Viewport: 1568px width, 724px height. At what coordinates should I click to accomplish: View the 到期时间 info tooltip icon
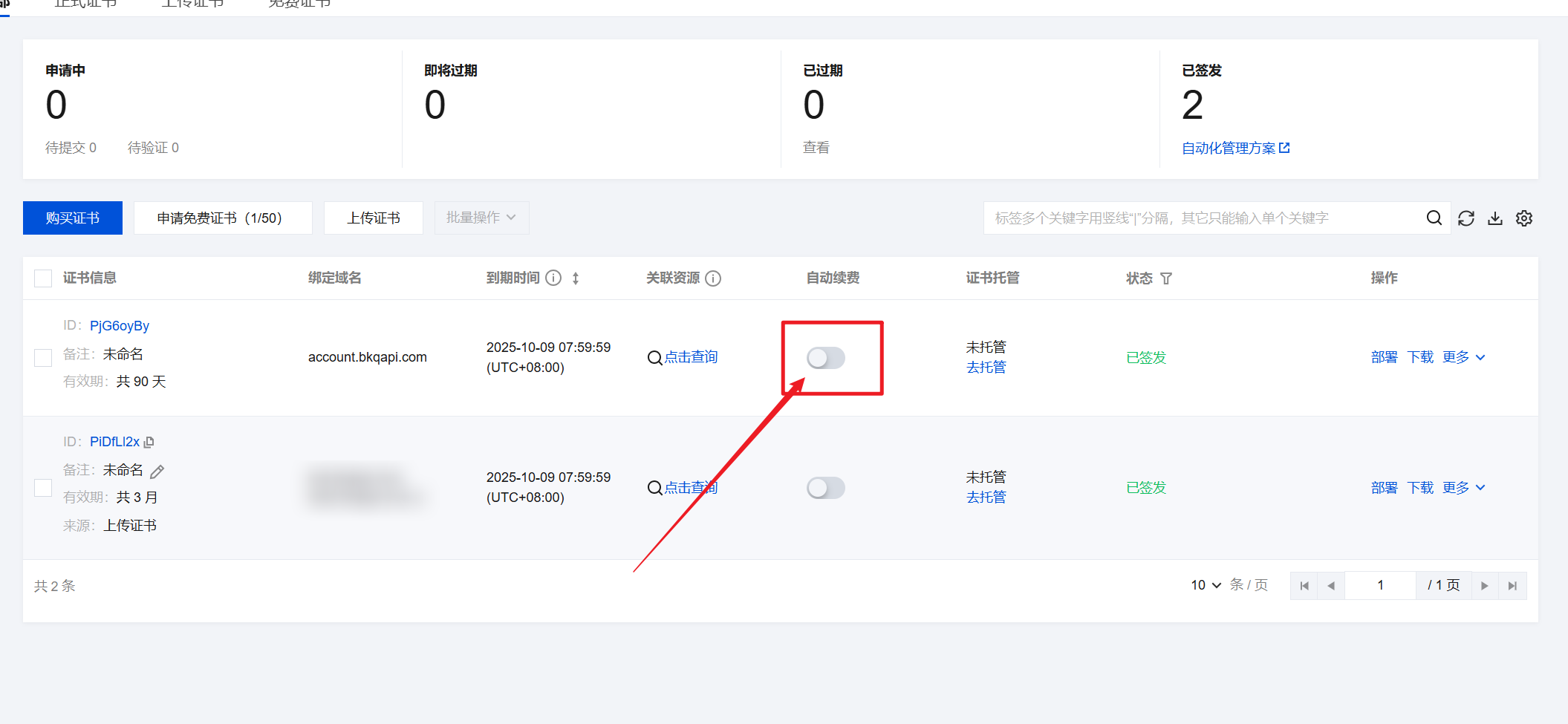pos(553,277)
